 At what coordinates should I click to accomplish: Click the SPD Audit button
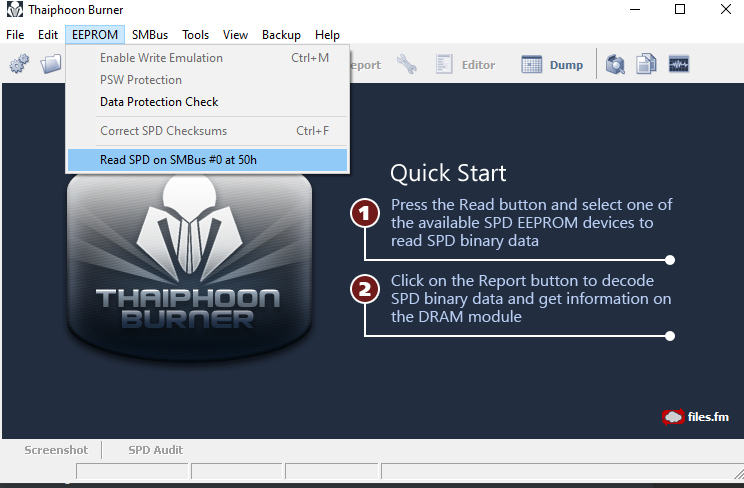click(155, 450)
